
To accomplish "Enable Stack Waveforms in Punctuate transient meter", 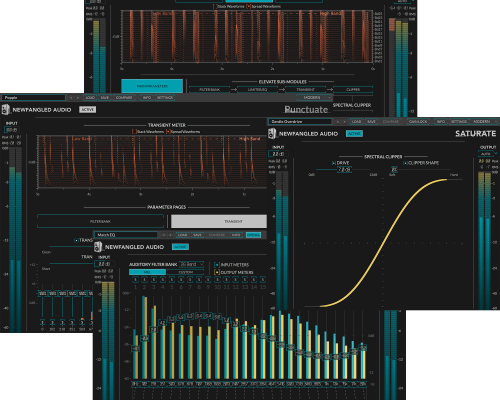I will tap(135, 132).
